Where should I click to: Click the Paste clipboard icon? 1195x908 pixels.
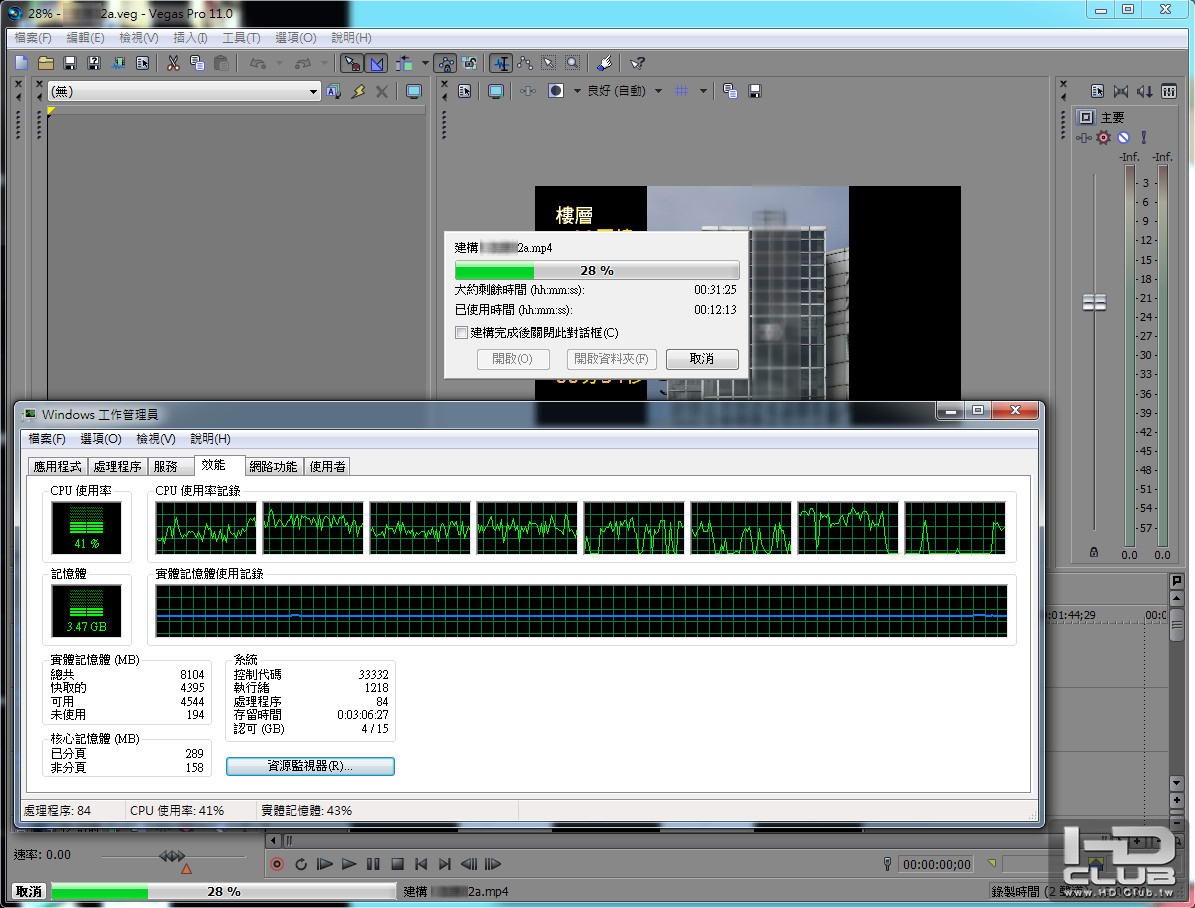click(222, 63)
